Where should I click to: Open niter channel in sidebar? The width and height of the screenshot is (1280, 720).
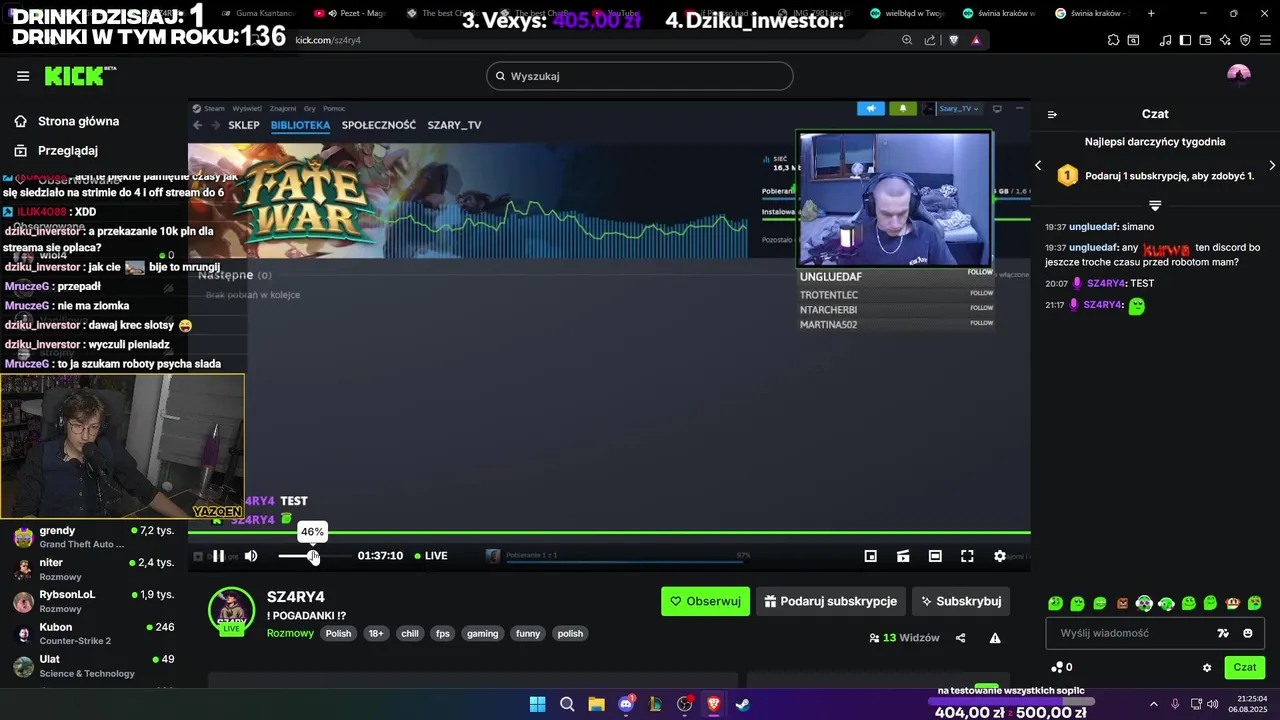pyautogui.click(x=94, y=569)
